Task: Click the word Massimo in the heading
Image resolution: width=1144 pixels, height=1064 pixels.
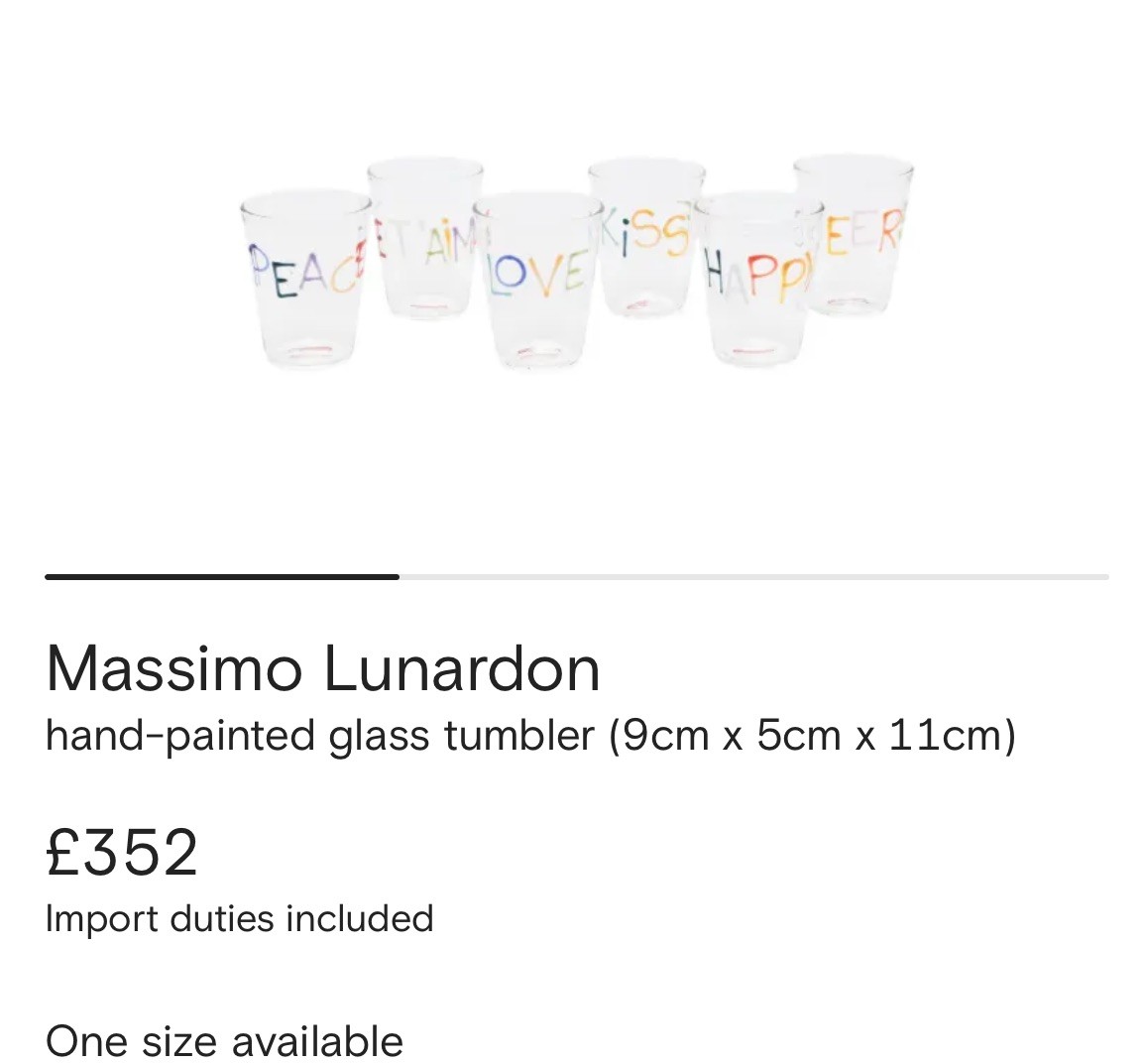Action: click(173, 669)
